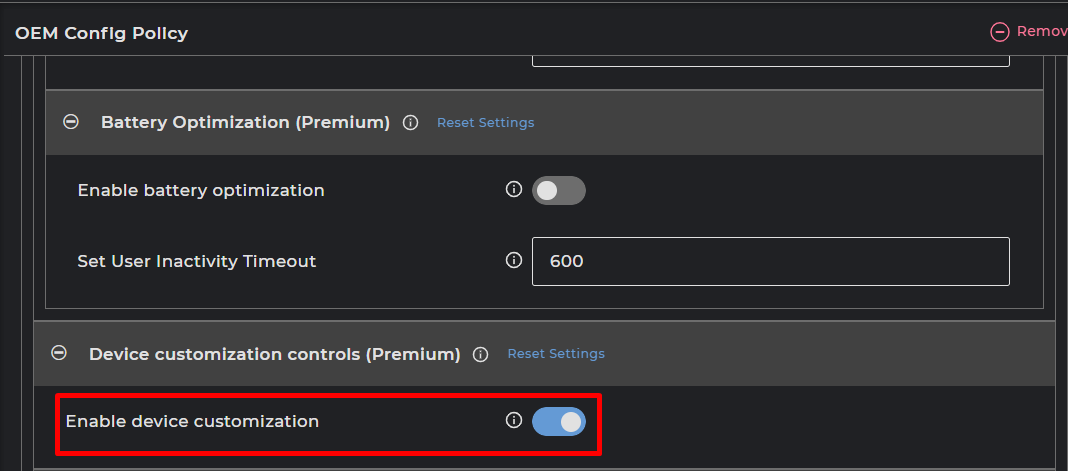The image size is (1068, 471).
Task: Click the red Remove minus-circle icon
Action: pyautogui.click(x=999, y=32)
